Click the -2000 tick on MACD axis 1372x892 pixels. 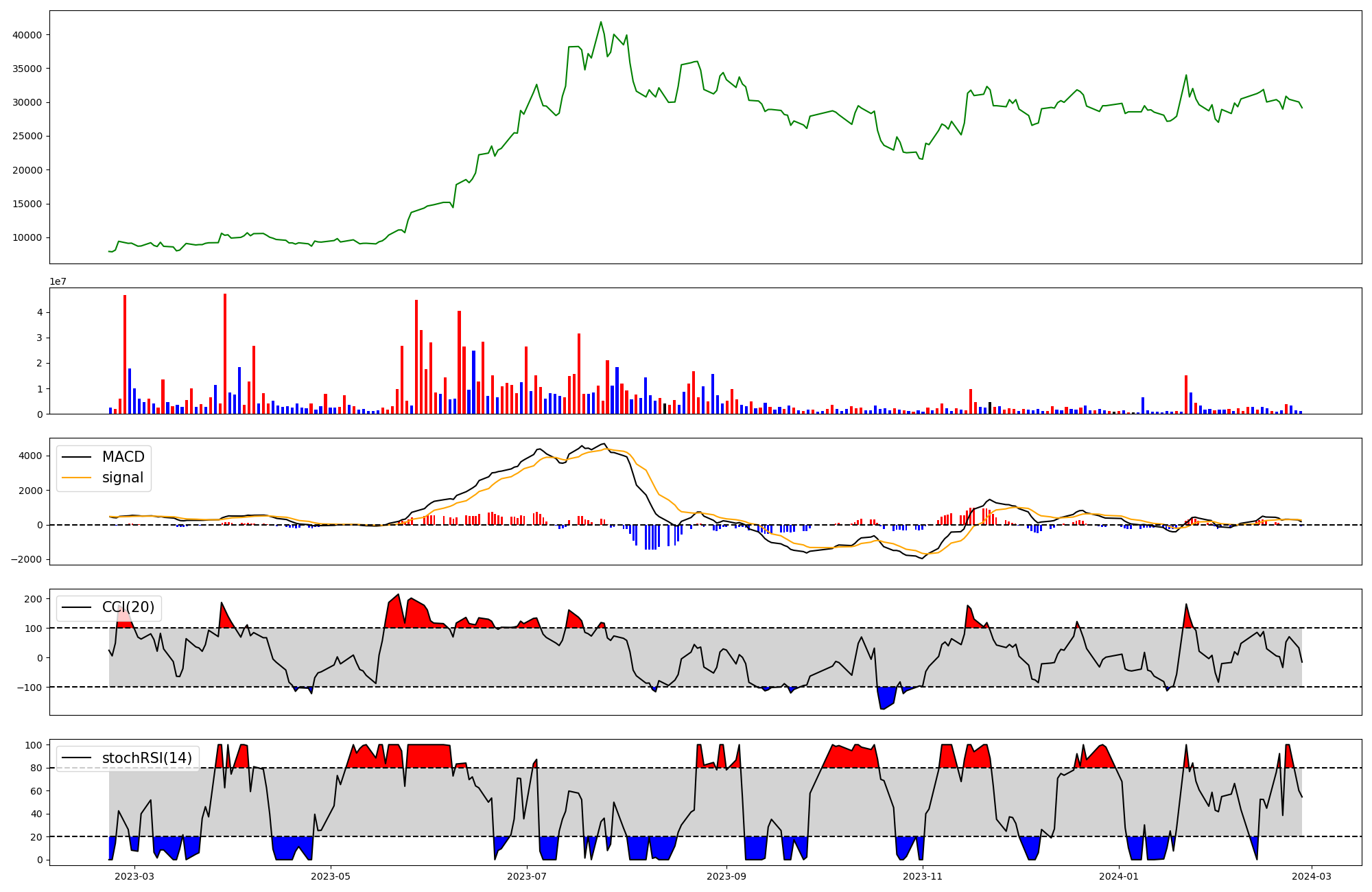coord(26,559)
